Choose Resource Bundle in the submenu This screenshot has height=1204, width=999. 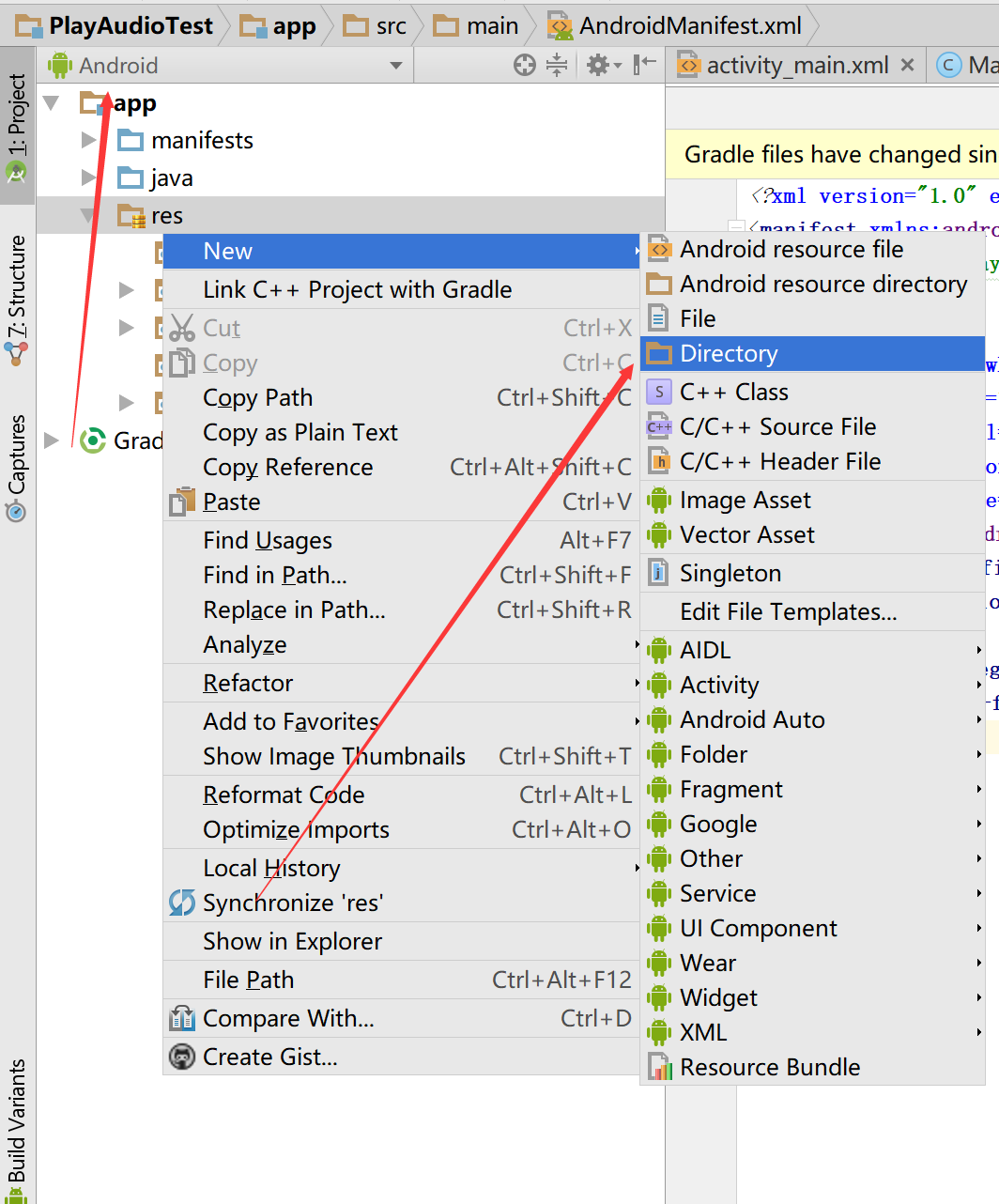770,1066
